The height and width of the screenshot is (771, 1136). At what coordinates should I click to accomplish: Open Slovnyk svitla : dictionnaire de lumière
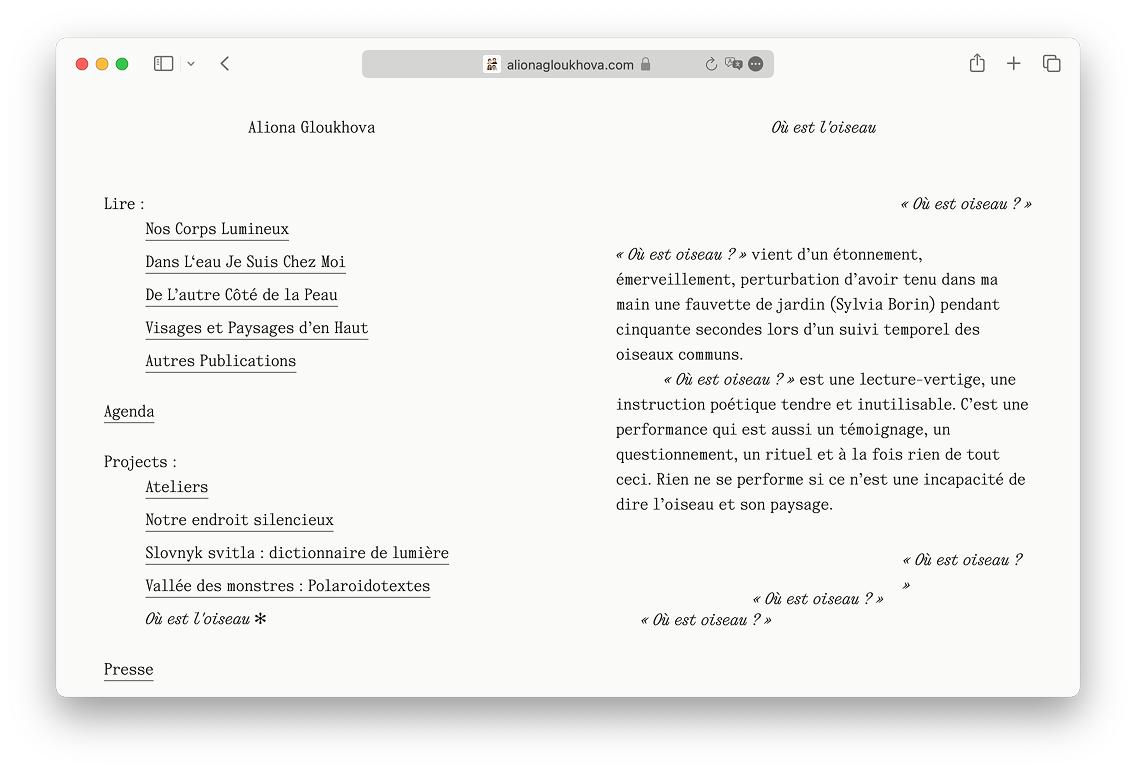click(x=296, y=553)
